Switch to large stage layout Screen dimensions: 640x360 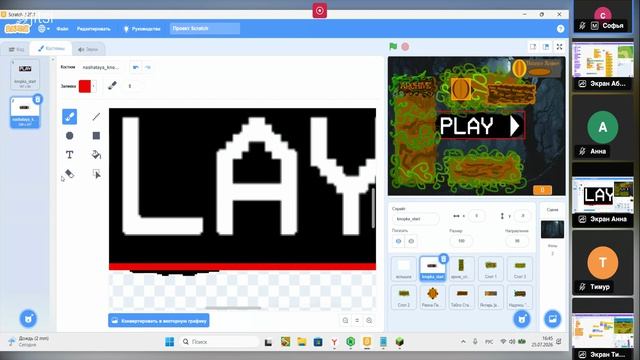546,47
